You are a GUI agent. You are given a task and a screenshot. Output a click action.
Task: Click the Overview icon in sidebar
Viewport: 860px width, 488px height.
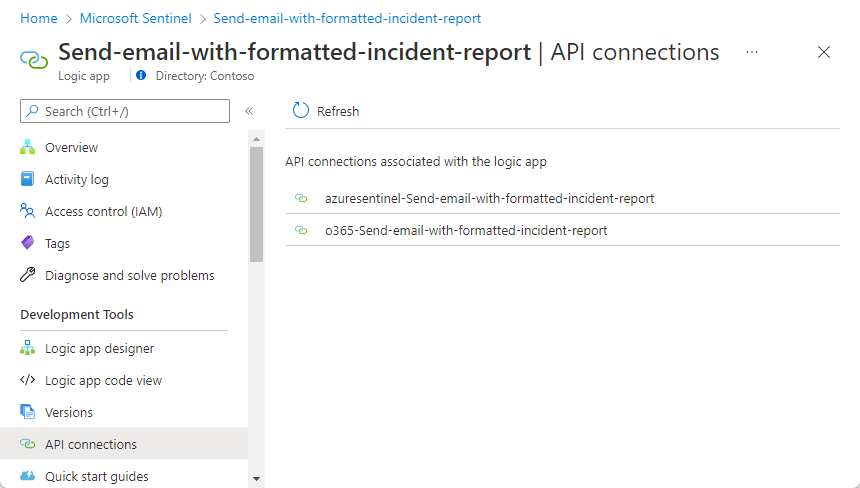(28, 148)
